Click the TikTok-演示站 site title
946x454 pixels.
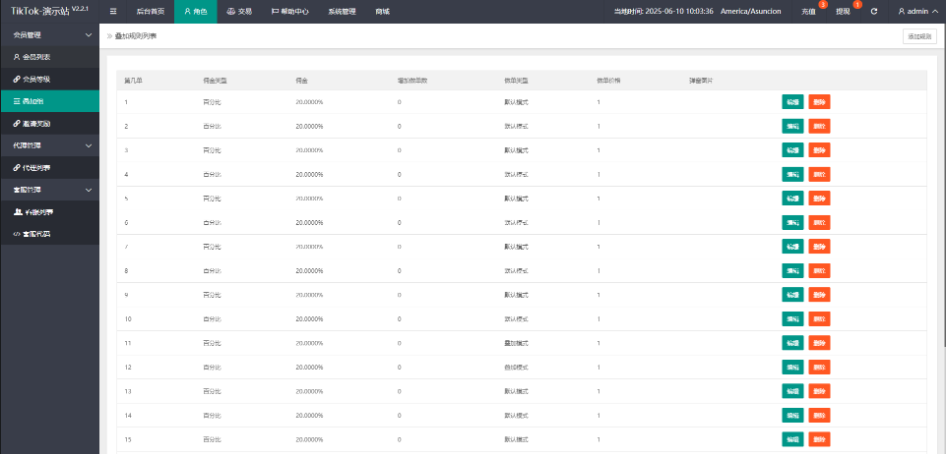[40, 11]
